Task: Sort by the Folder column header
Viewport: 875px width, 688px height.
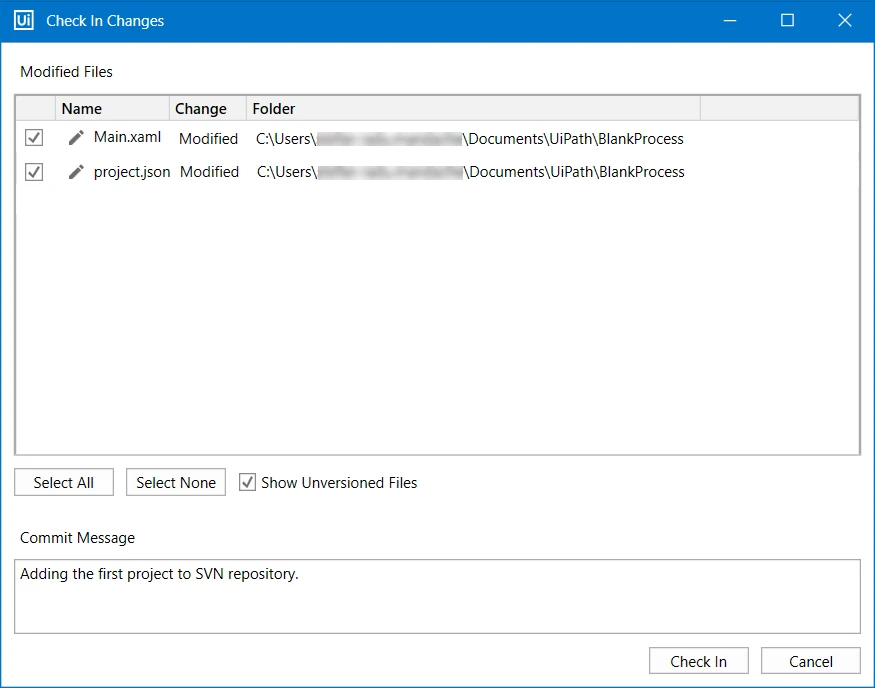Action: click(x=473, y=108)
